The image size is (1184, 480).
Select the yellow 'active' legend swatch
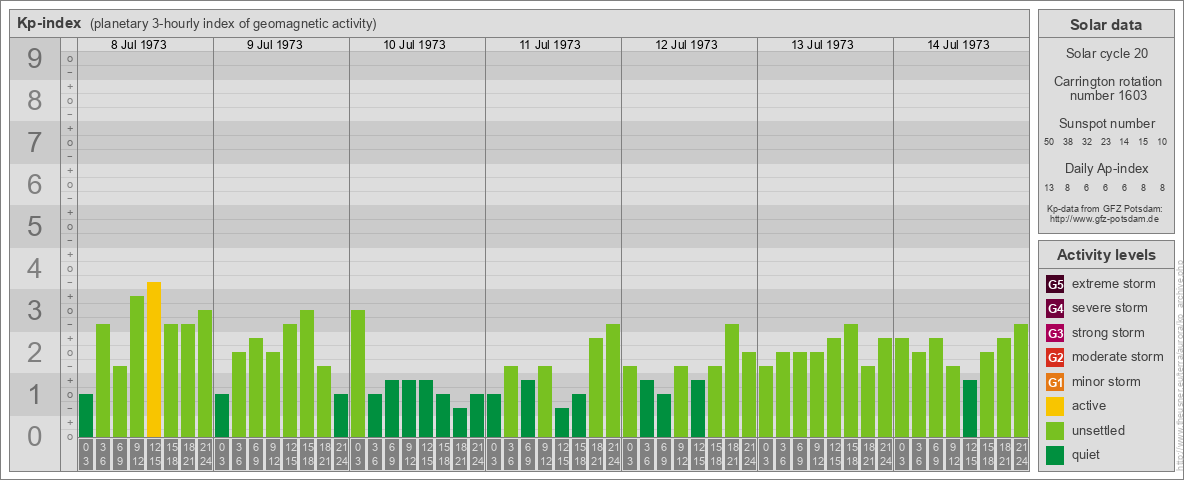(1055, 406)
